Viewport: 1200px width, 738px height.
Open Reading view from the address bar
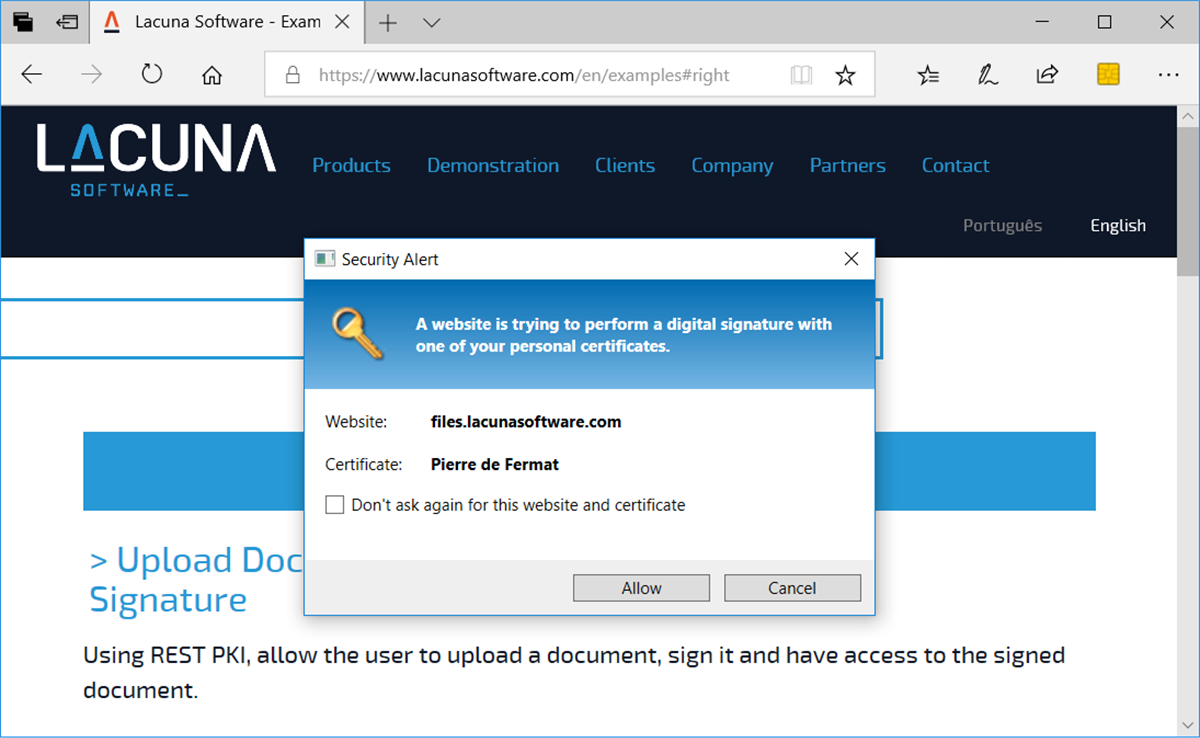click(x=801, y=74)
